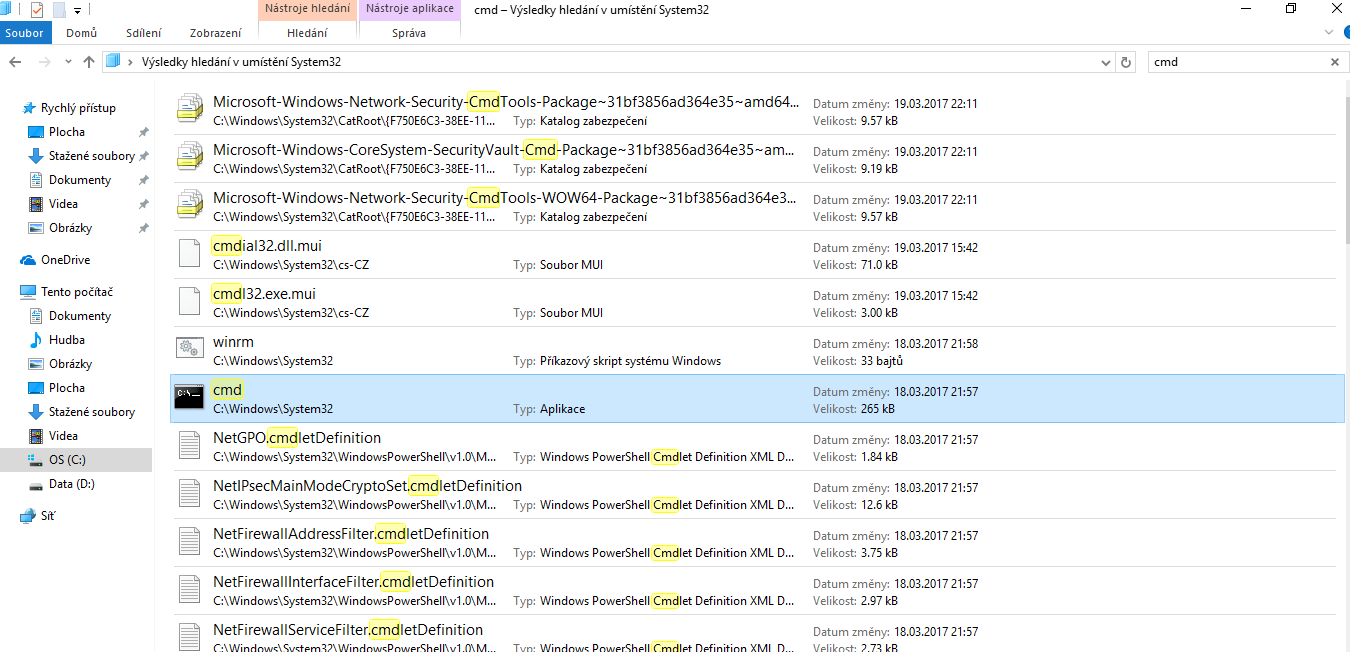Open the Hledání ribbon tab
The height and width of the screenshot is (652, 1350).
(307, 33)
